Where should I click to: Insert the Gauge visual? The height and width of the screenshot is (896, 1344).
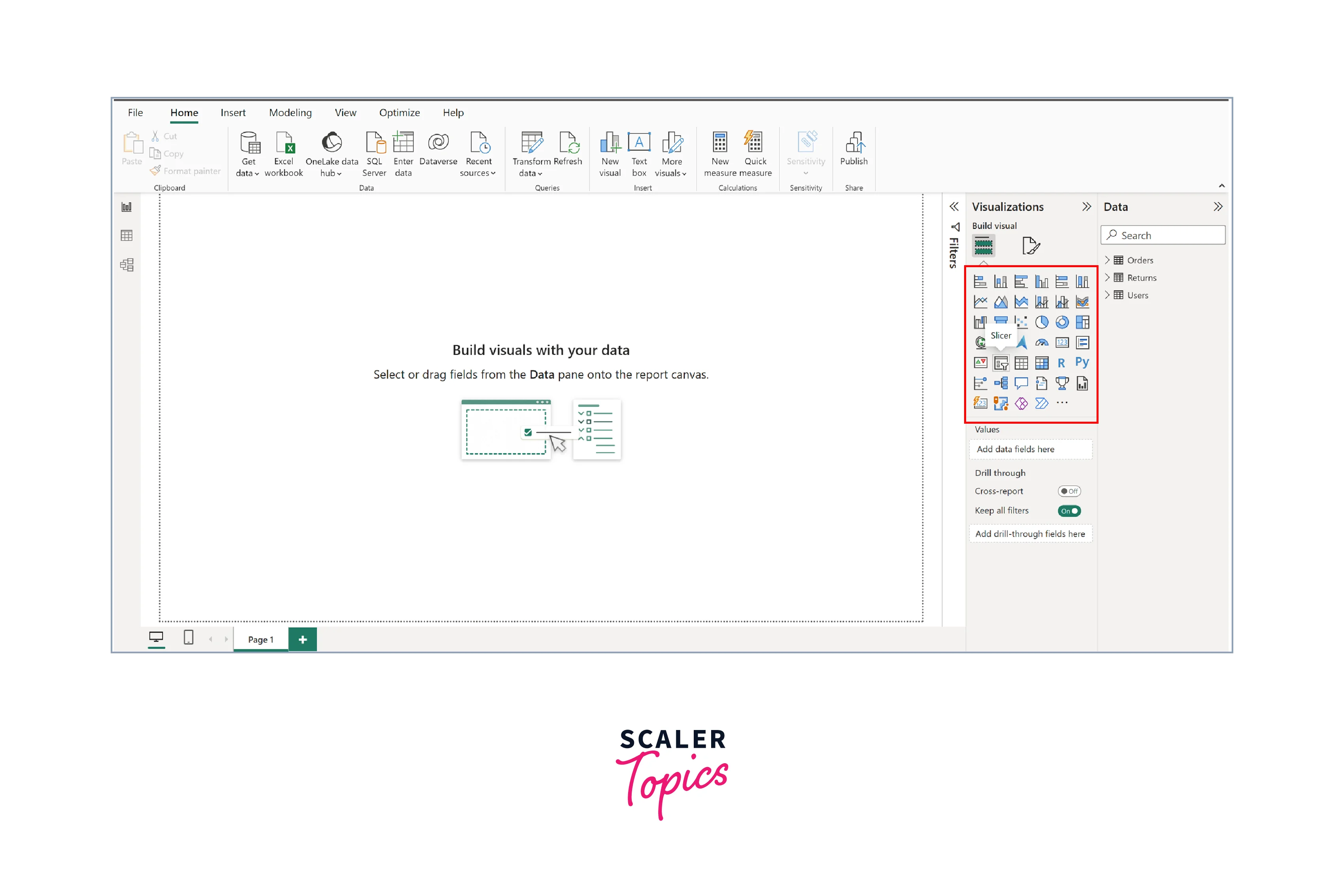[1041, 343]
